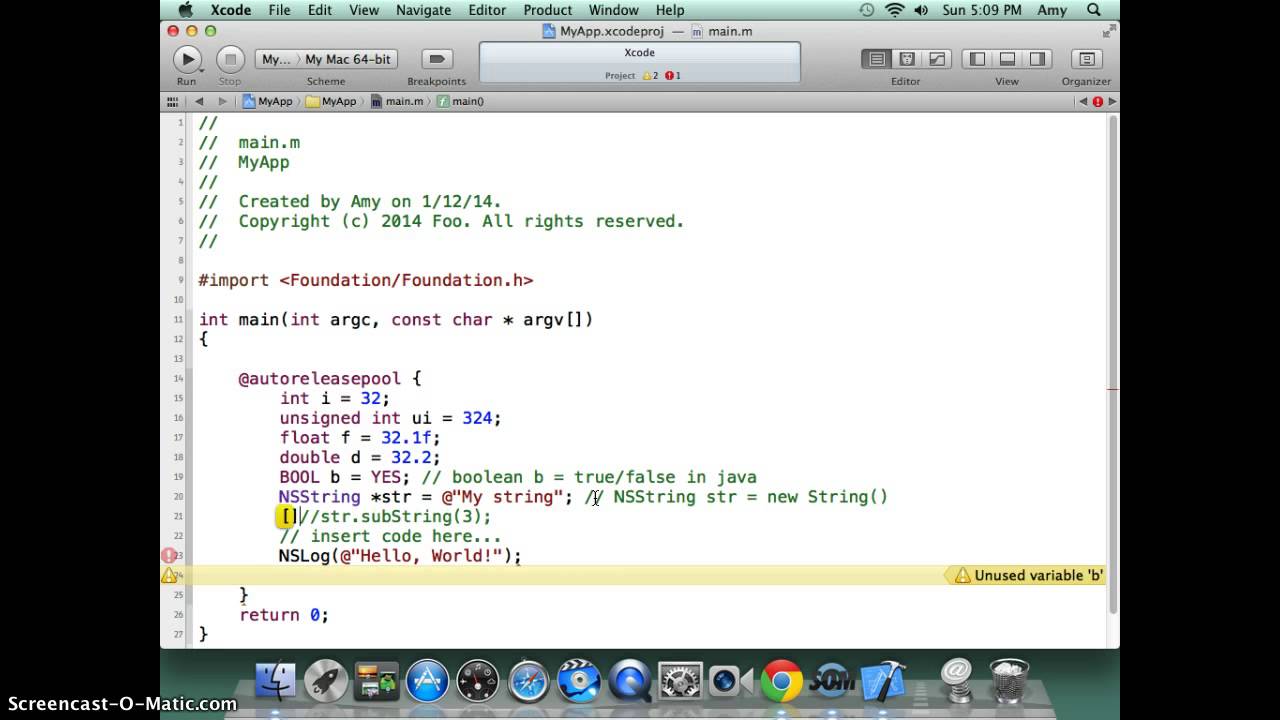Select the Standard editor icon
This screenshot has height=720, width=1280.
[877, 59]
